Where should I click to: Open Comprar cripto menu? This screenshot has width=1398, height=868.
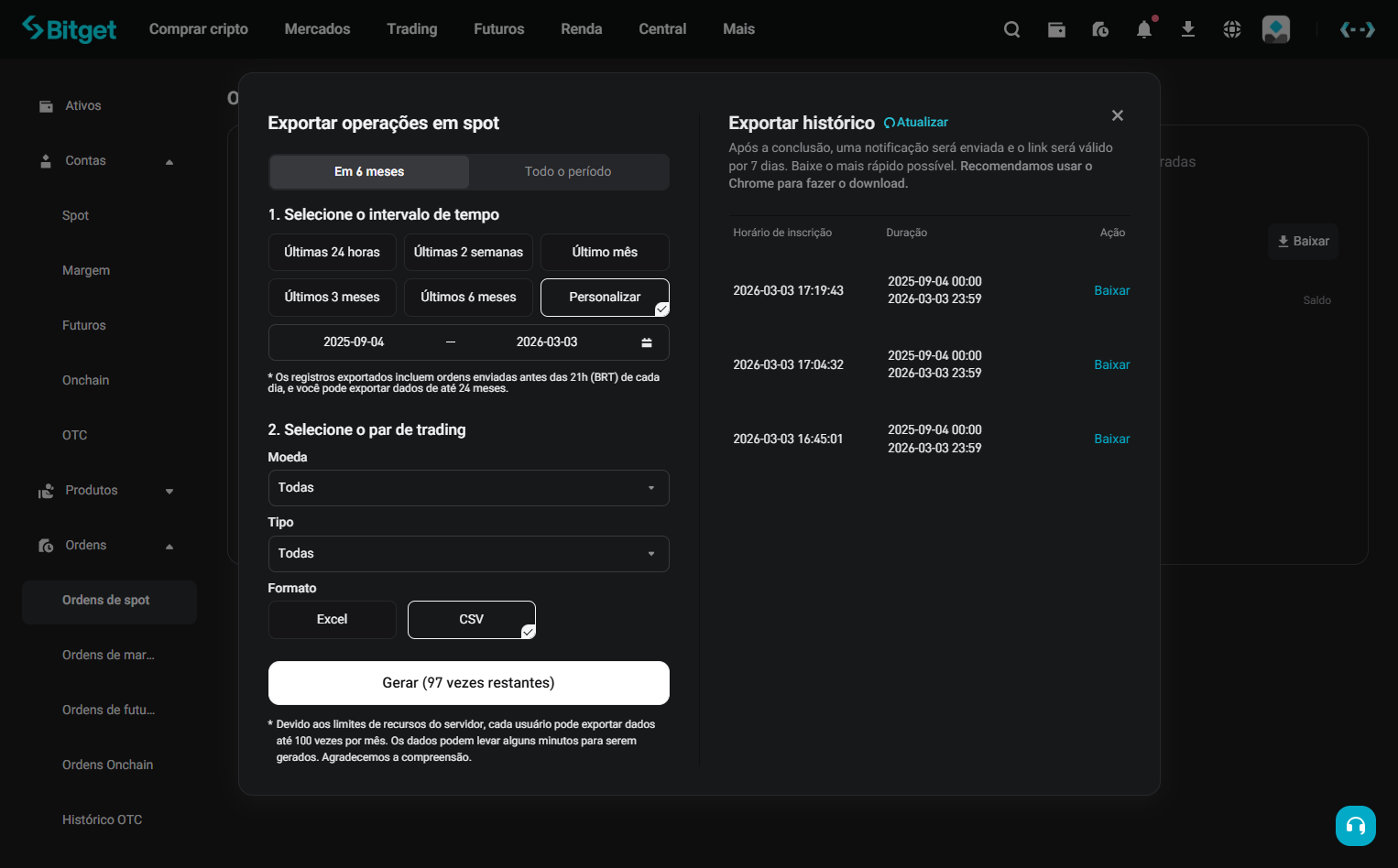[199, 29]
